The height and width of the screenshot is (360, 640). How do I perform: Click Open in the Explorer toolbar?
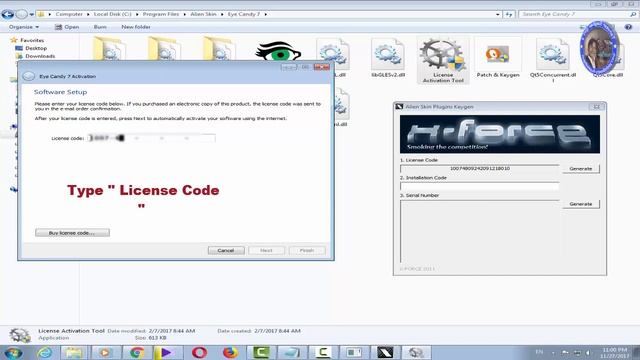click(67, 27)
